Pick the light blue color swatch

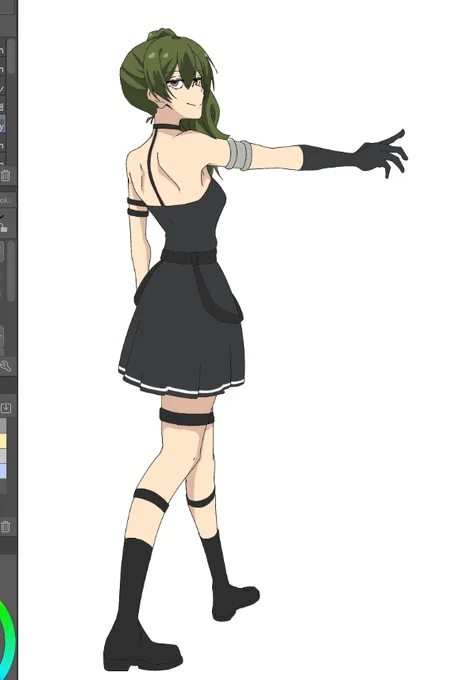[x=3, y=471]
